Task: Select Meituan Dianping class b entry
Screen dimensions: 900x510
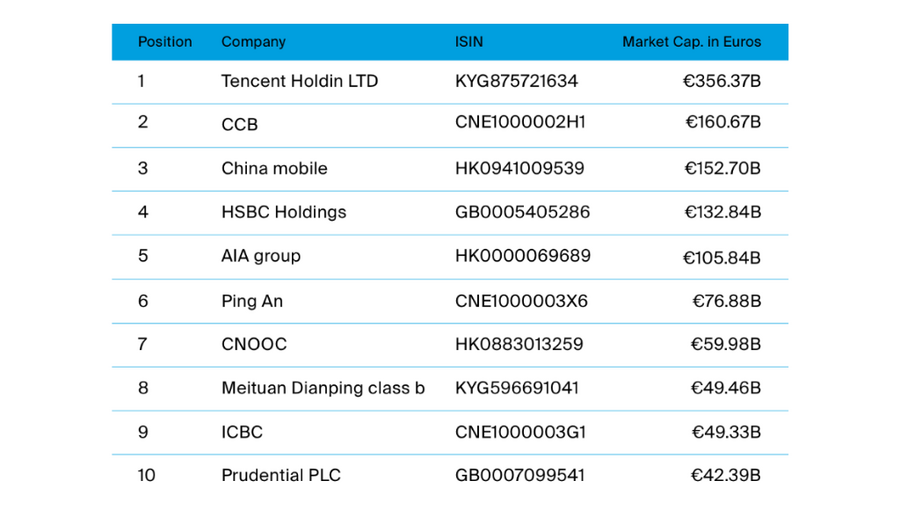Action: [x=323, y=388]
